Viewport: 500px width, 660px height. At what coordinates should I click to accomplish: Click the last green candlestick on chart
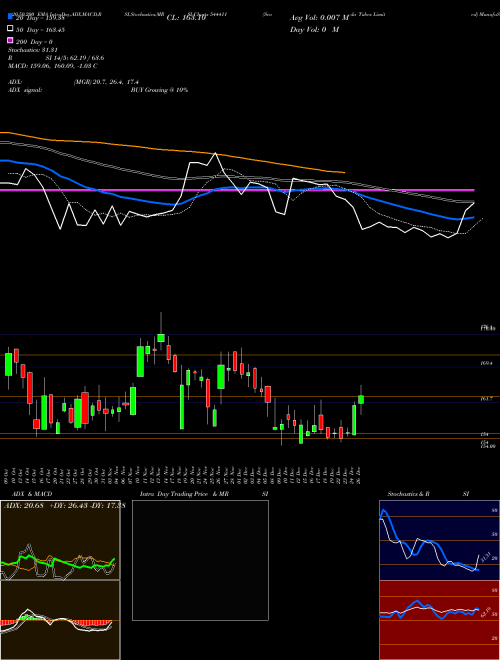(361, 399)
